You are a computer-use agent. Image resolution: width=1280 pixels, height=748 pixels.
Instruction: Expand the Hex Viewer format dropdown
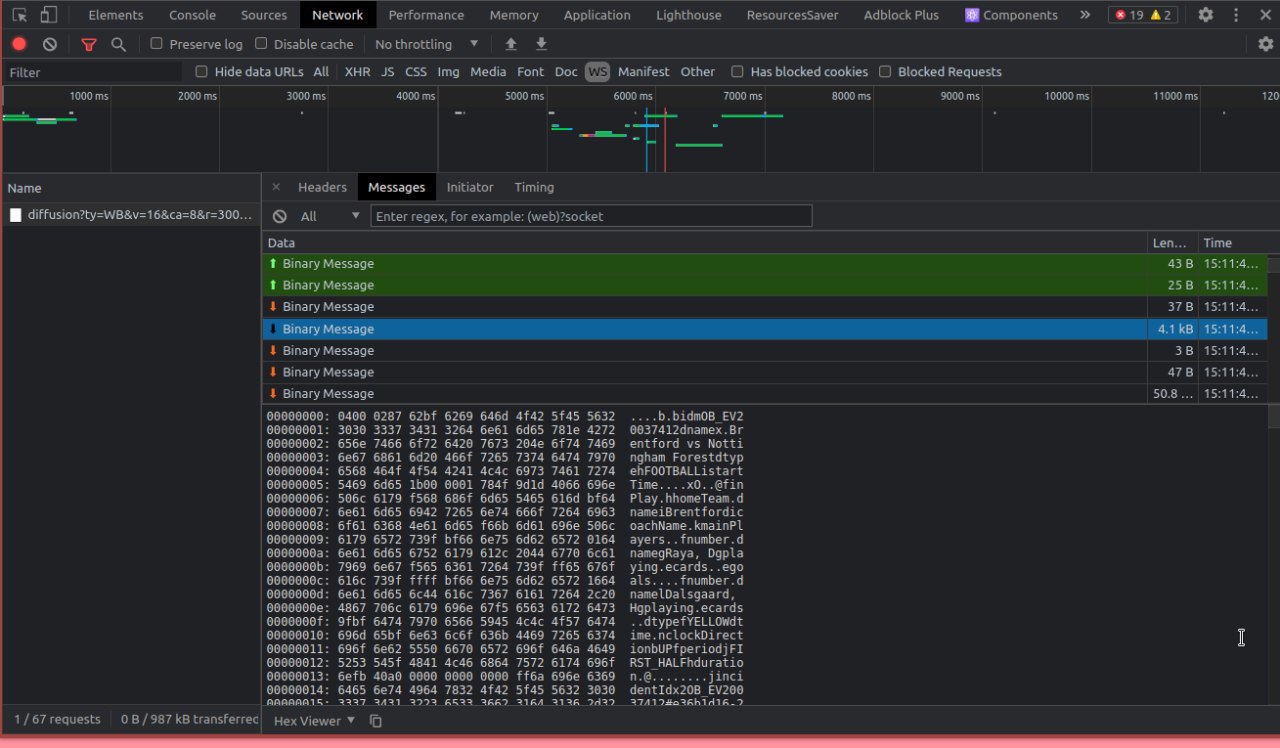[x=314, y=721]
